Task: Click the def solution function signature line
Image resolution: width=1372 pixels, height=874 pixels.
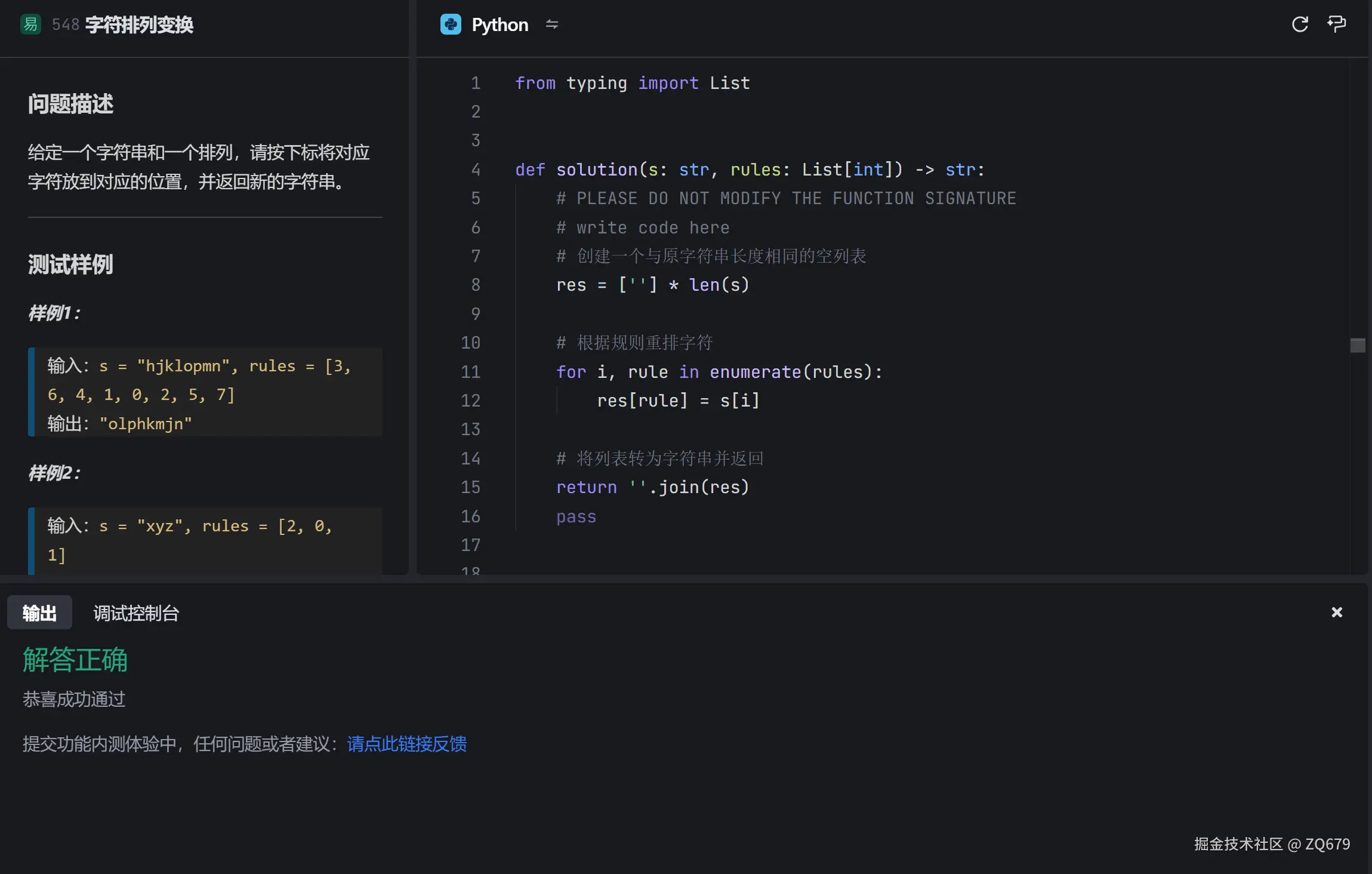Action: (x=749, y=170)
